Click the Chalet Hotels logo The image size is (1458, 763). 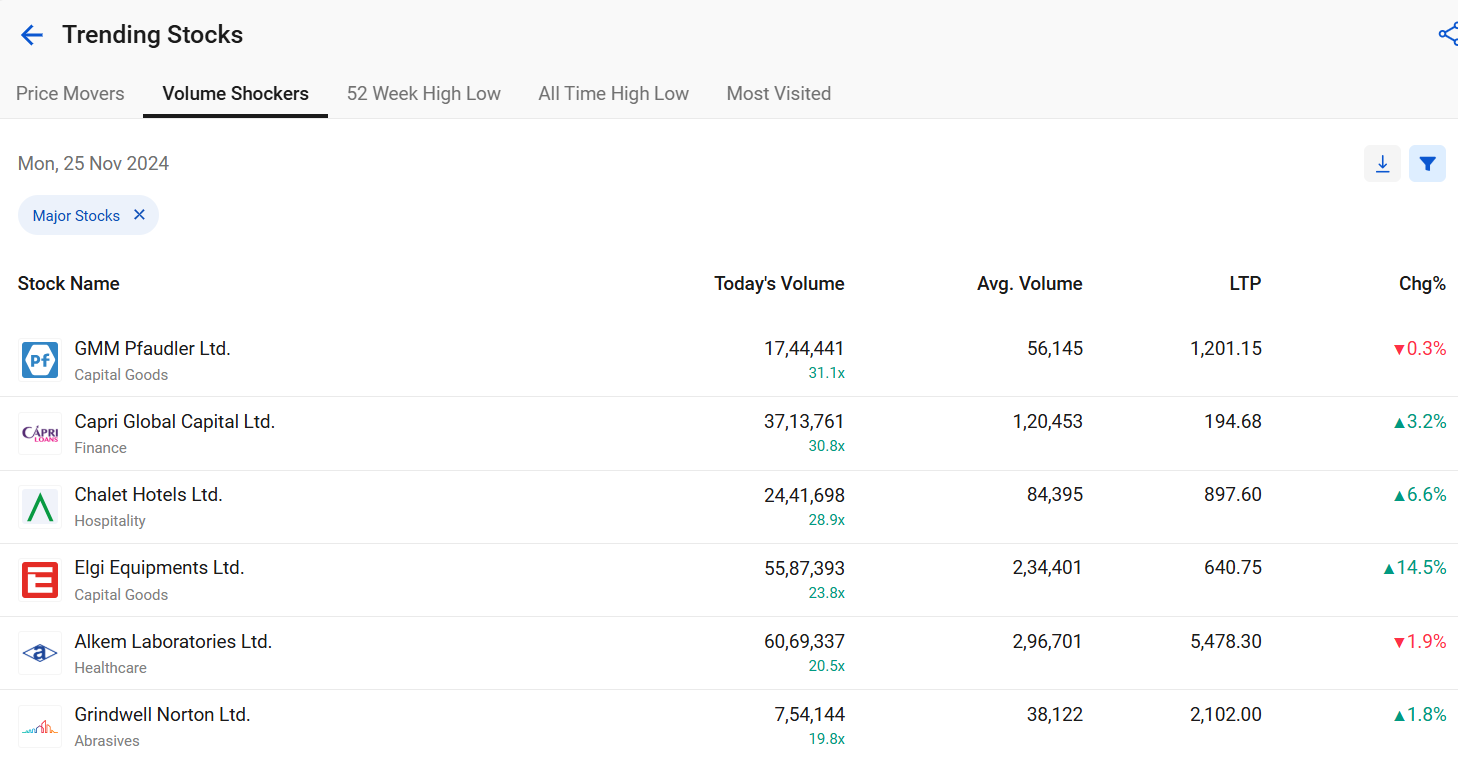coord(40,507)
